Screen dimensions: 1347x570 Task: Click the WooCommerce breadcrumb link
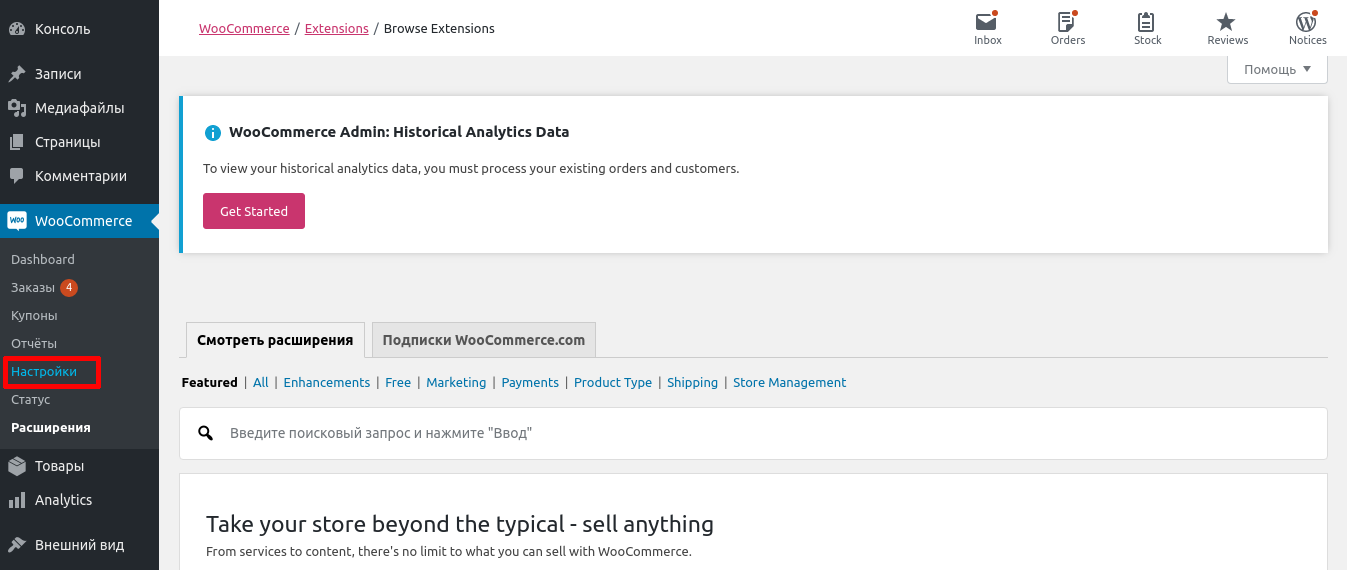[244, 29]
